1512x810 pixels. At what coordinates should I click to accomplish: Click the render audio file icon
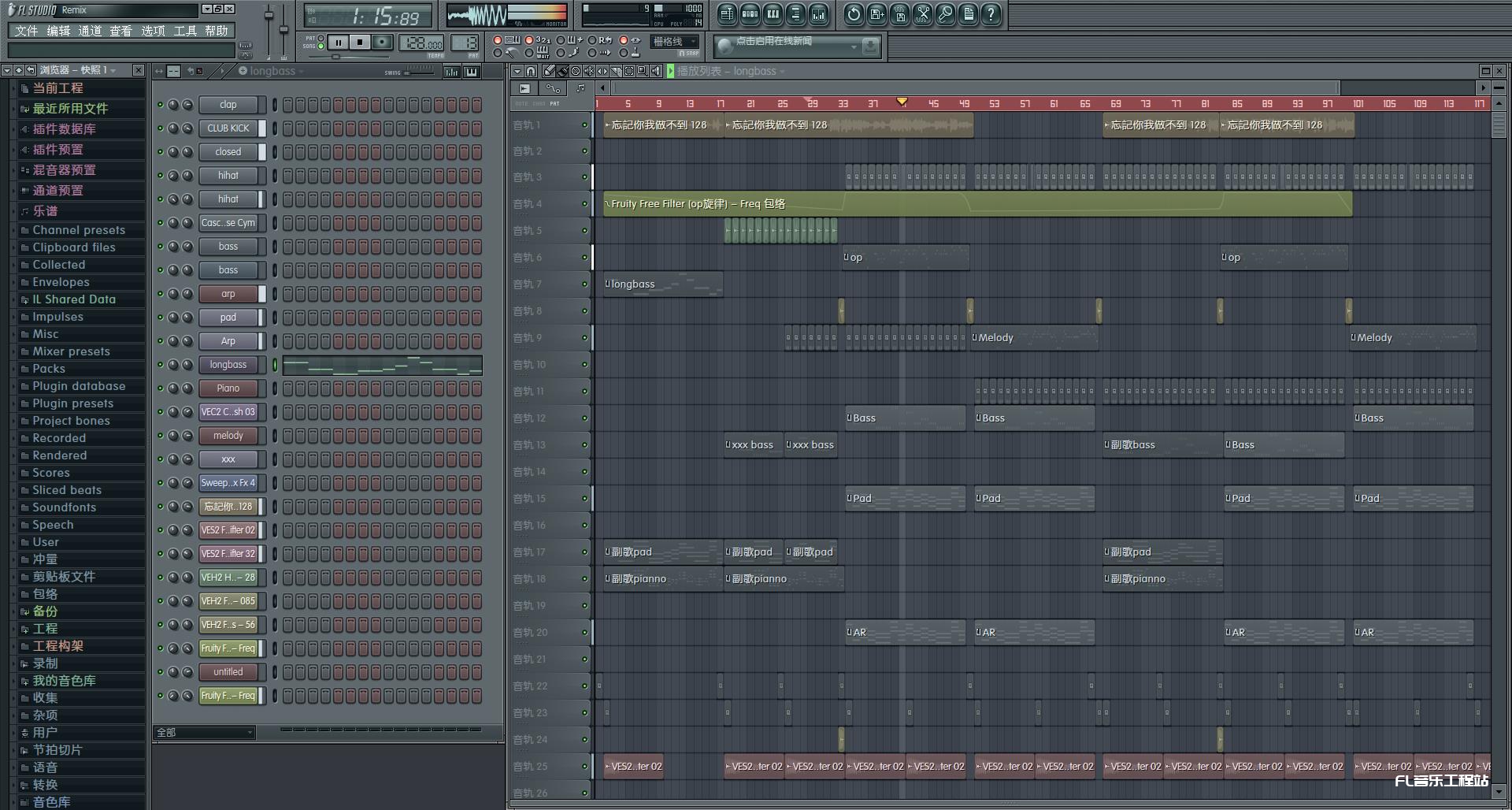899,14
